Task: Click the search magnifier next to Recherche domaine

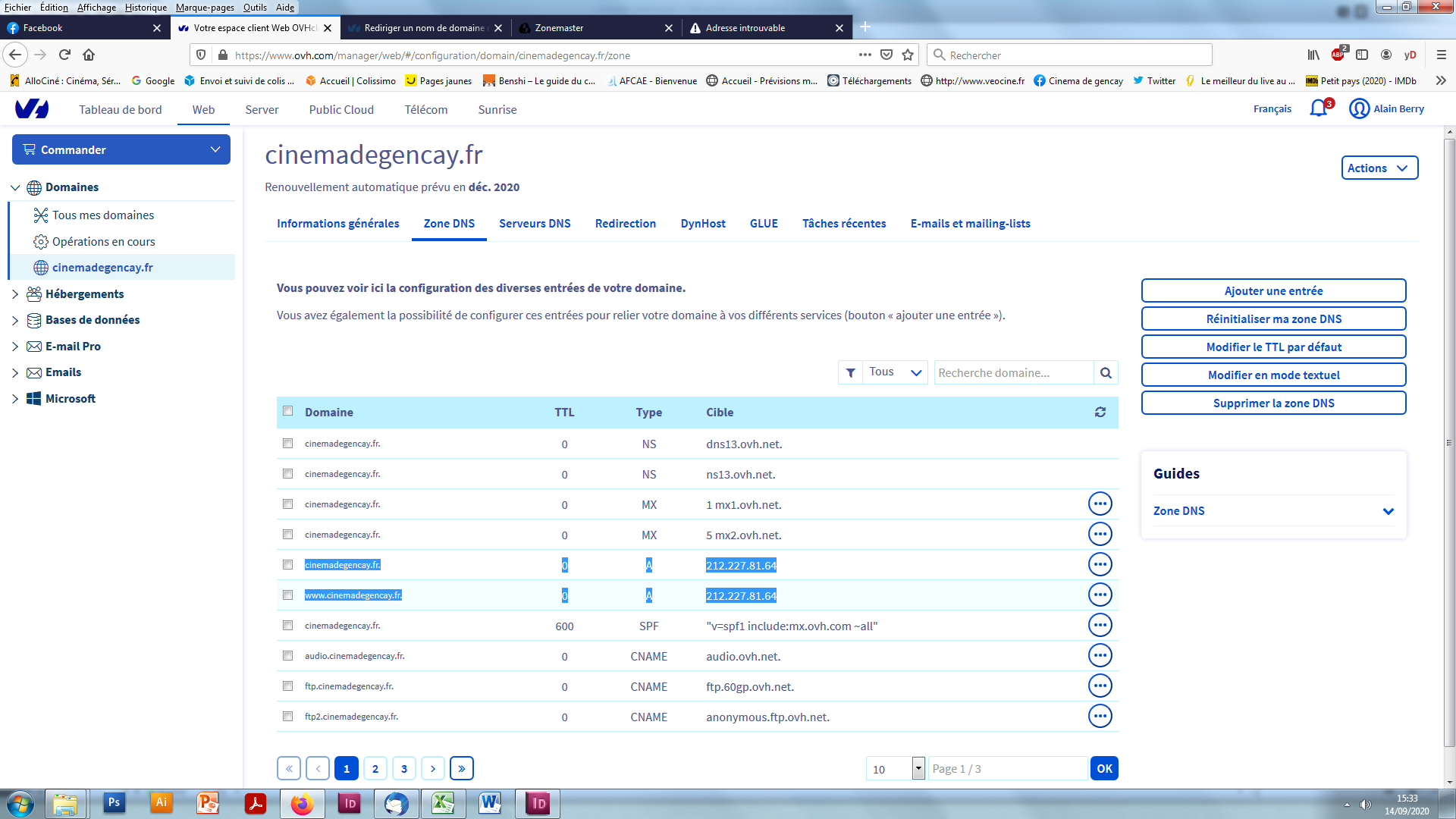Action: (1106, 372)
